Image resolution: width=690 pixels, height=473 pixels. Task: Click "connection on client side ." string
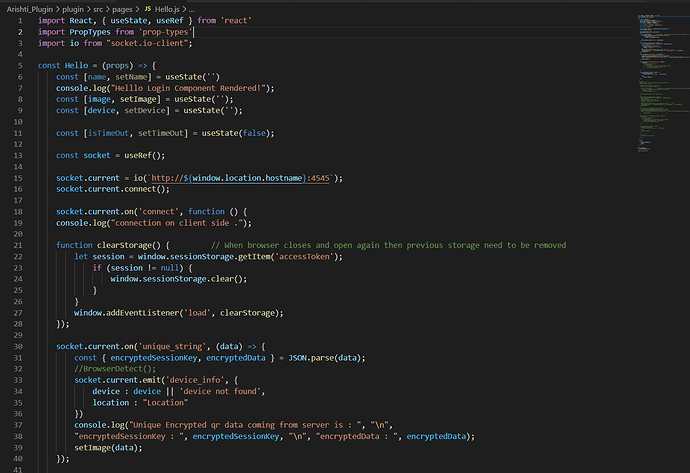click(x=179, y=223)
